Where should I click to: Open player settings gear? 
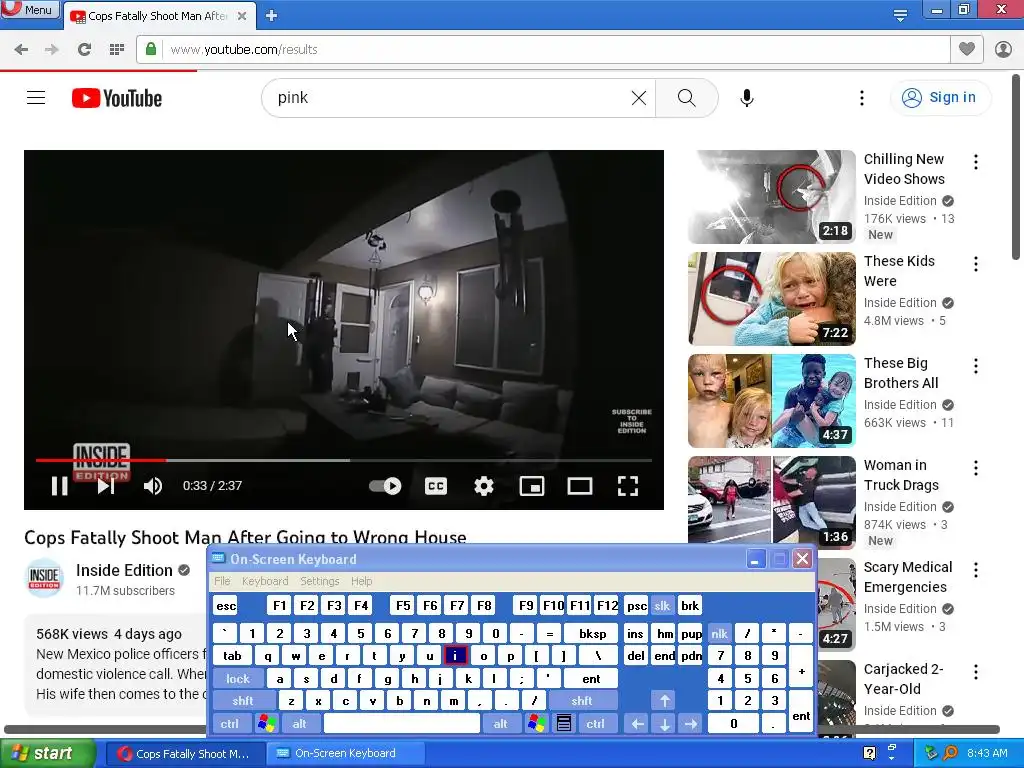click(x=483, y=486)
